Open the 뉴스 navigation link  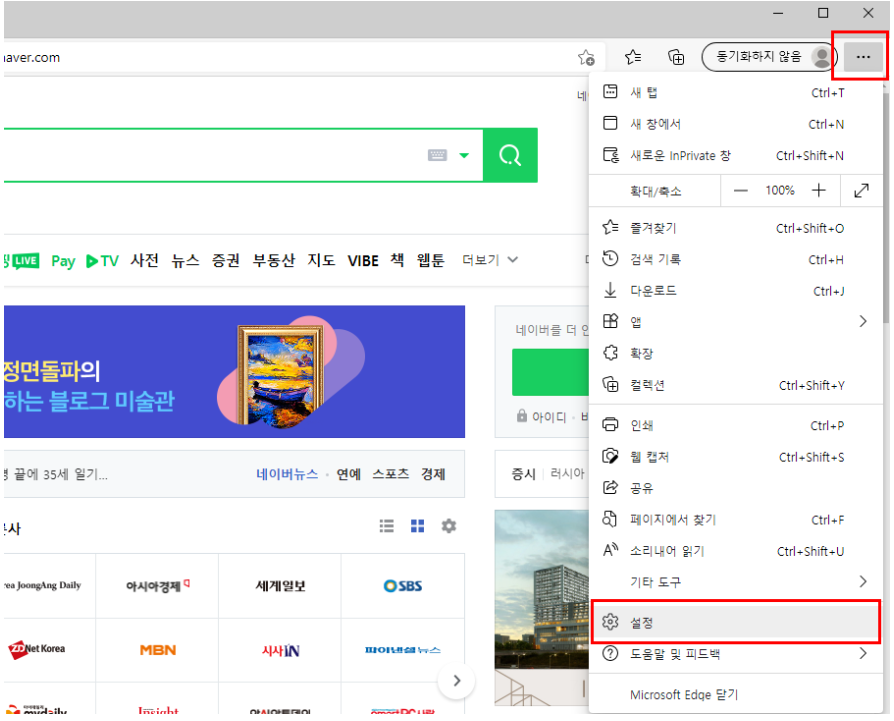(x=185, y=260)
